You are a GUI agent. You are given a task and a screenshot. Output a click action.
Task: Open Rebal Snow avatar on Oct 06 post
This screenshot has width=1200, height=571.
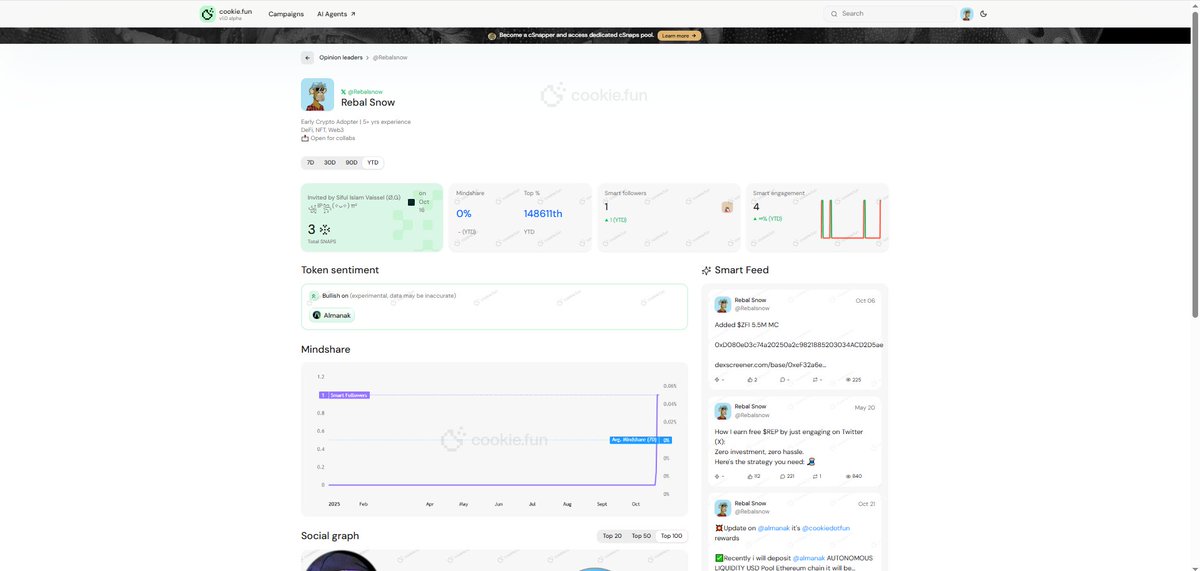[722, 304]
